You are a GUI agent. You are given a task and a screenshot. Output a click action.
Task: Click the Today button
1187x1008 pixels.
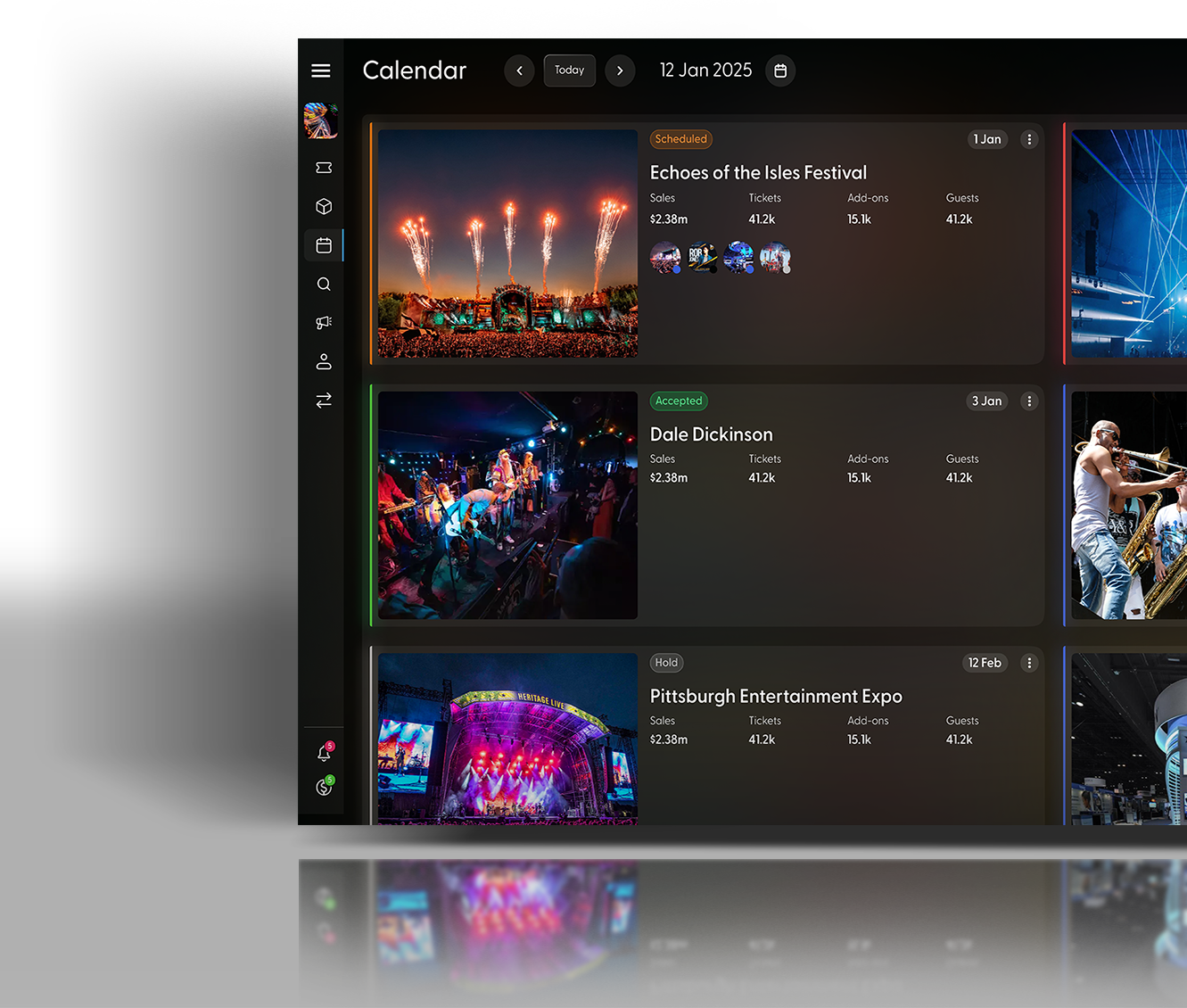[569, 70]
